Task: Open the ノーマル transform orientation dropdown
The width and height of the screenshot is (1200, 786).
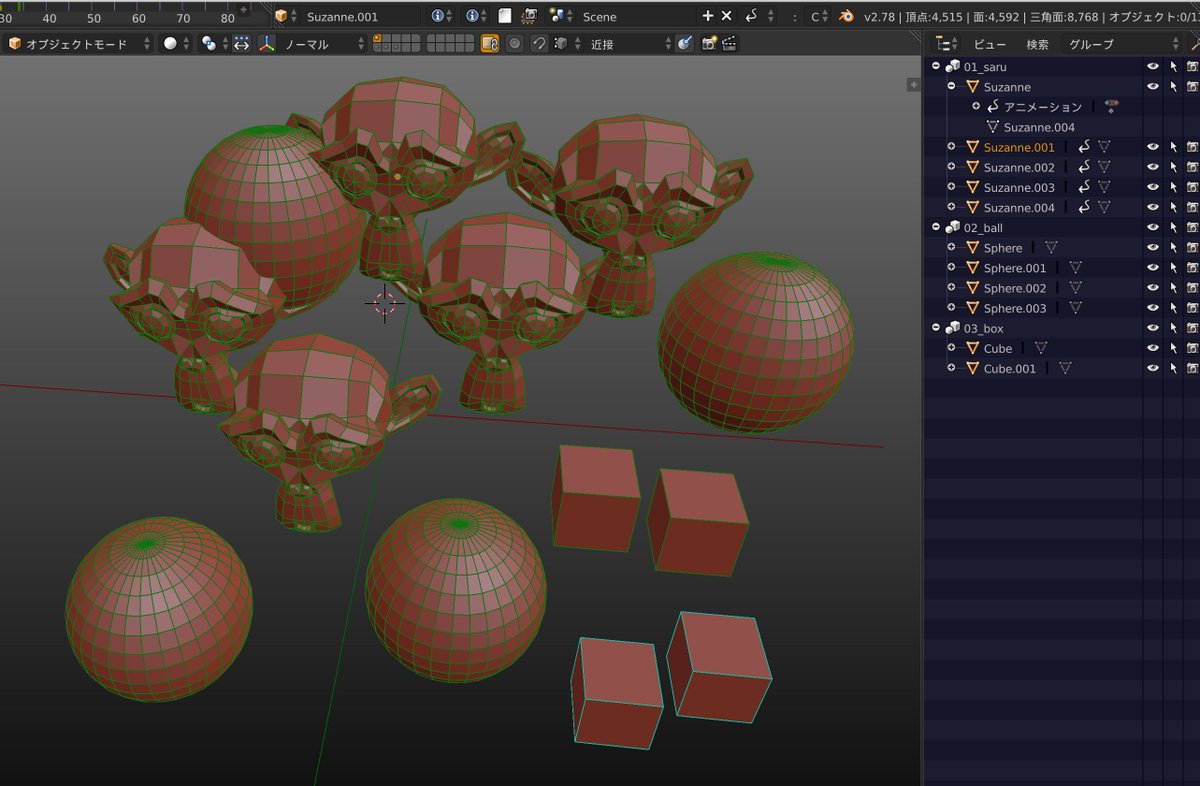Action: pyautogui.click(x=324, y=44)
